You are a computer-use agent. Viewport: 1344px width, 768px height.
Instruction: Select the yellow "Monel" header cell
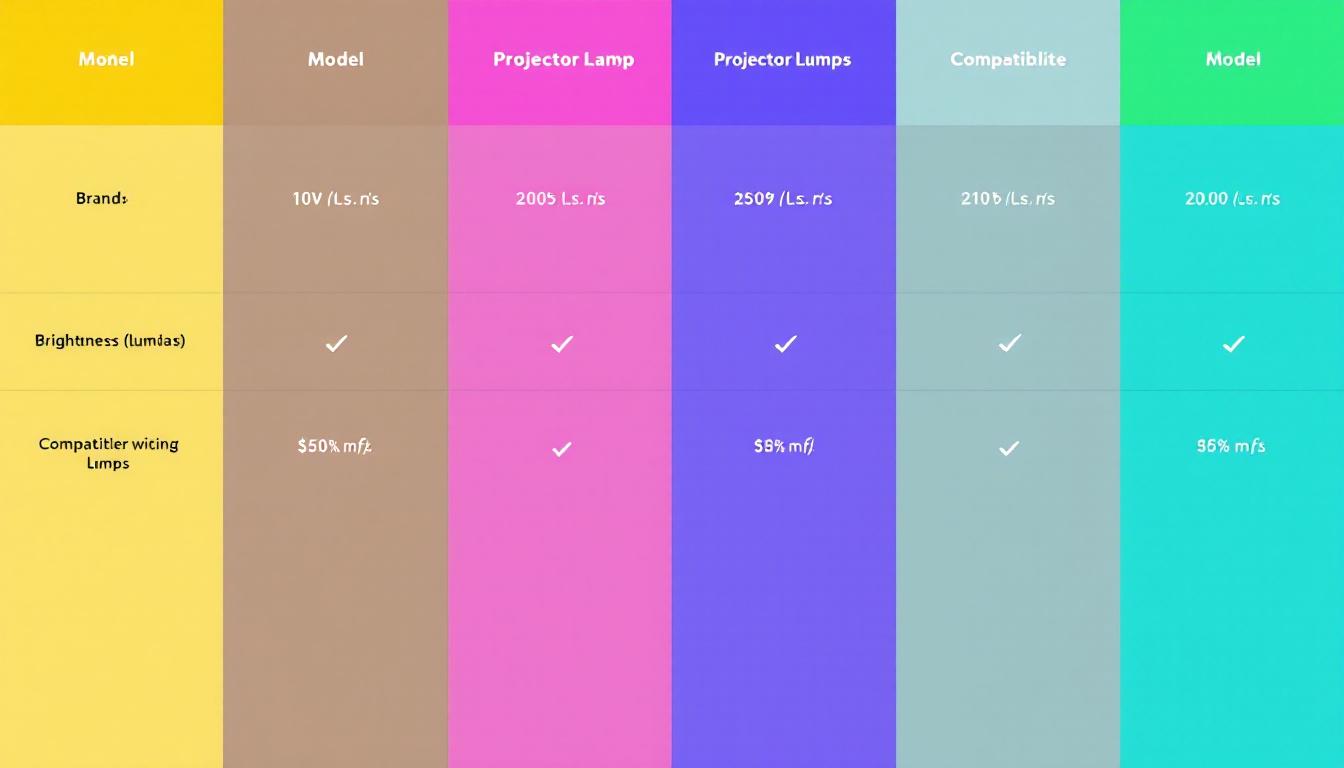(x=107, y=60)
